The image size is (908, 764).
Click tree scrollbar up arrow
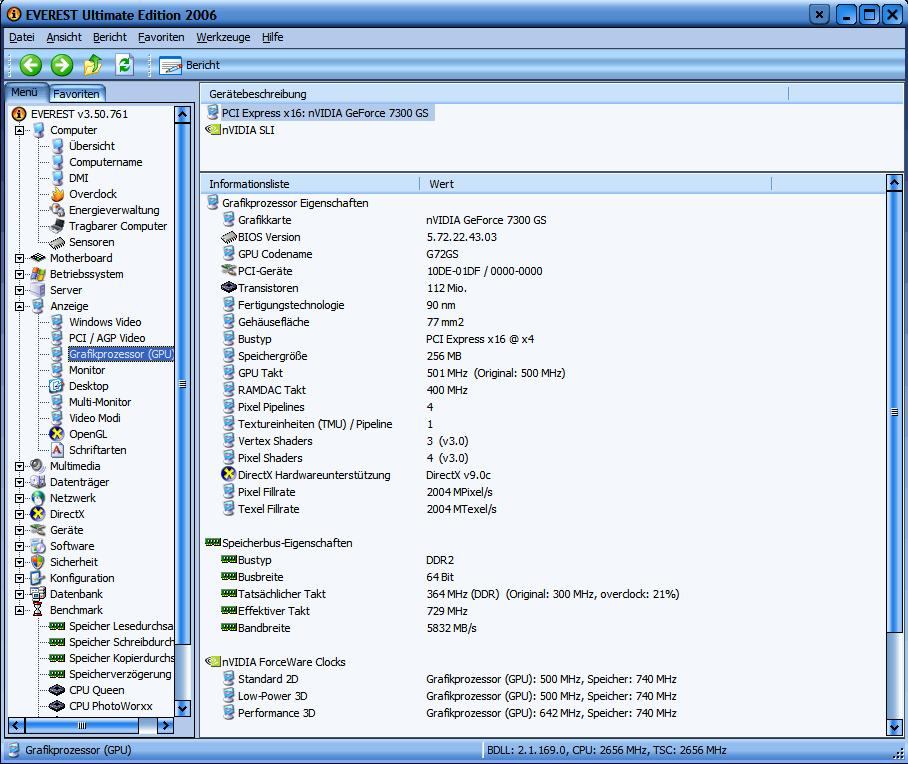[182, 114]
